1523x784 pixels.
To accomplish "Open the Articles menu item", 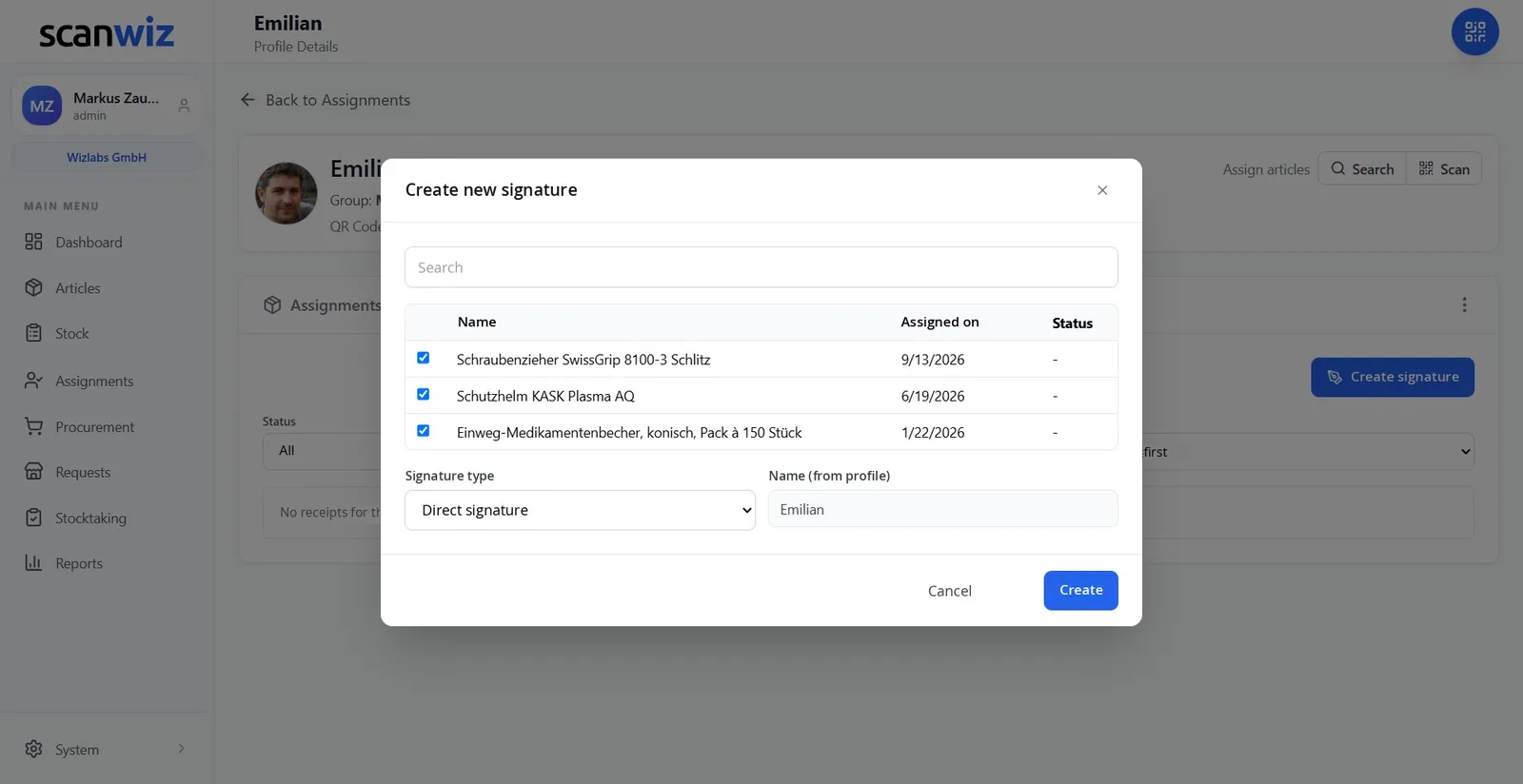I will pos(77,287).
